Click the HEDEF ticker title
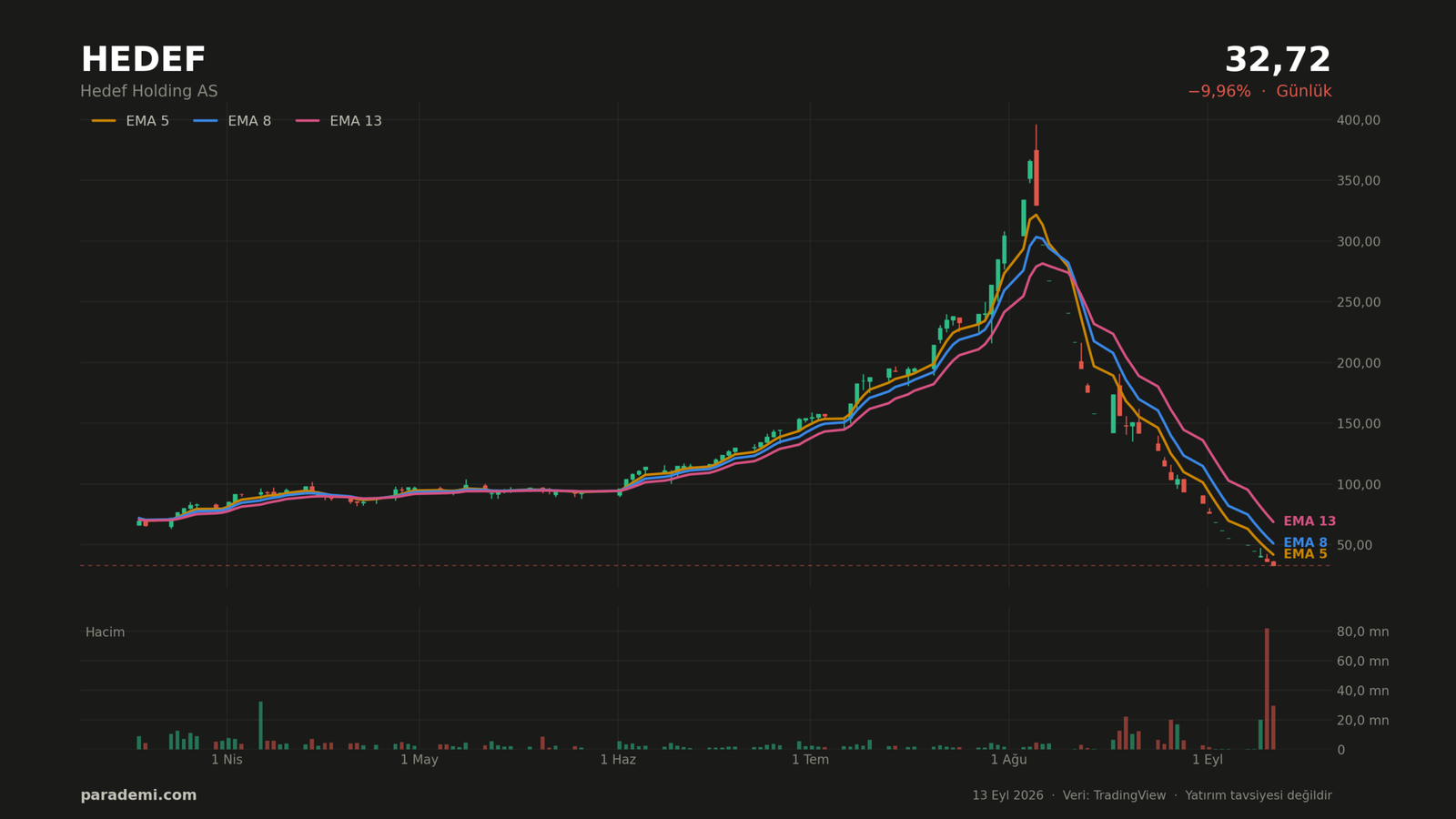1456x819 pixels. point(143,60)
